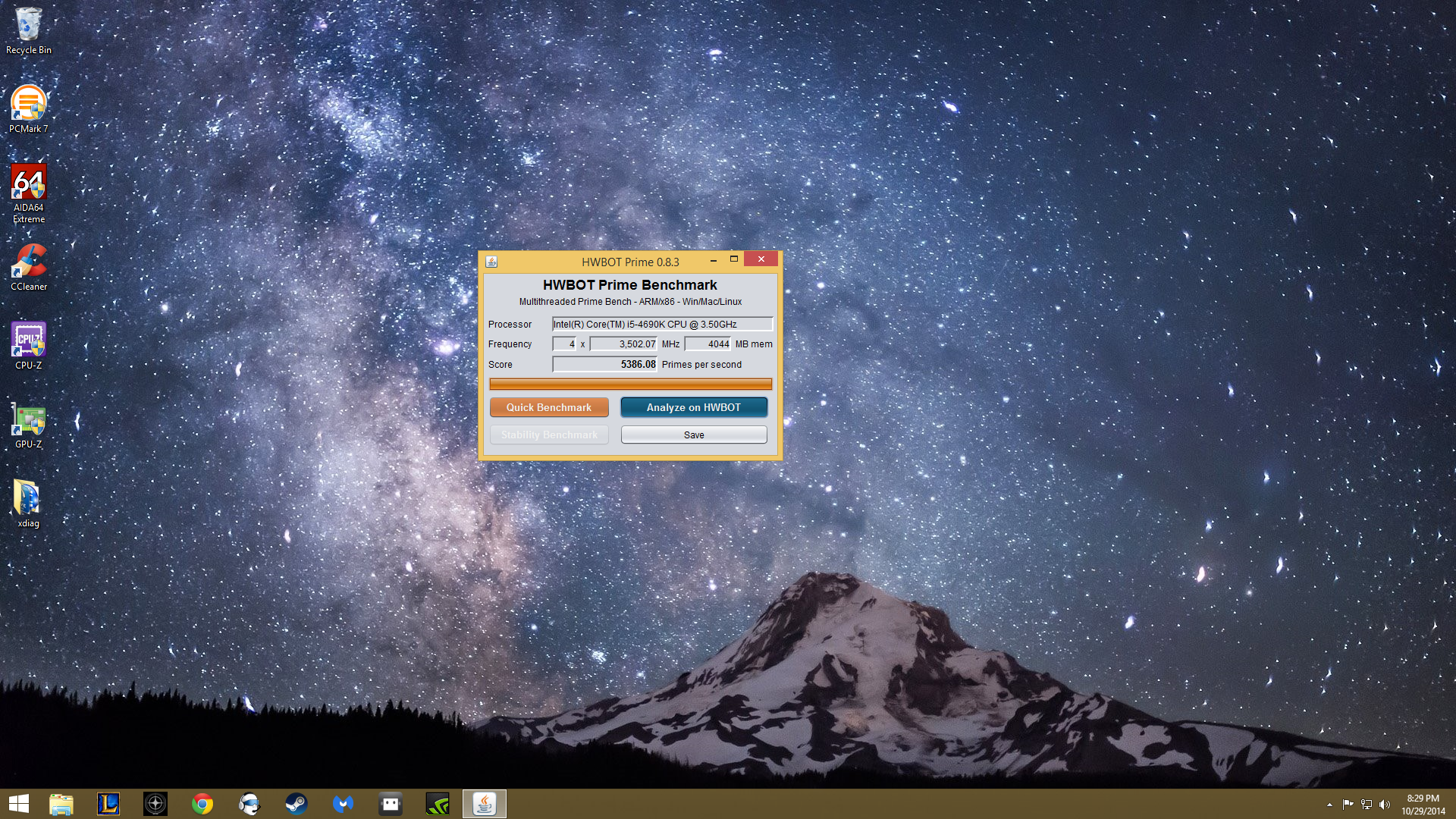
Task: Open Action Center flag in tray
Action: [1348, 805]
